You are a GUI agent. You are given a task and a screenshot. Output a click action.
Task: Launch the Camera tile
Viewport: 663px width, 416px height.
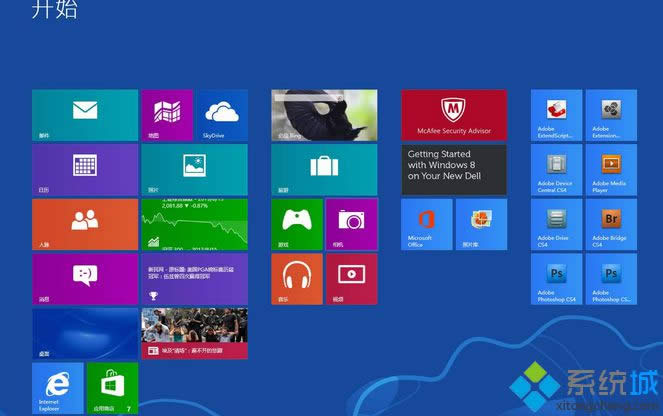click(352, 224)
